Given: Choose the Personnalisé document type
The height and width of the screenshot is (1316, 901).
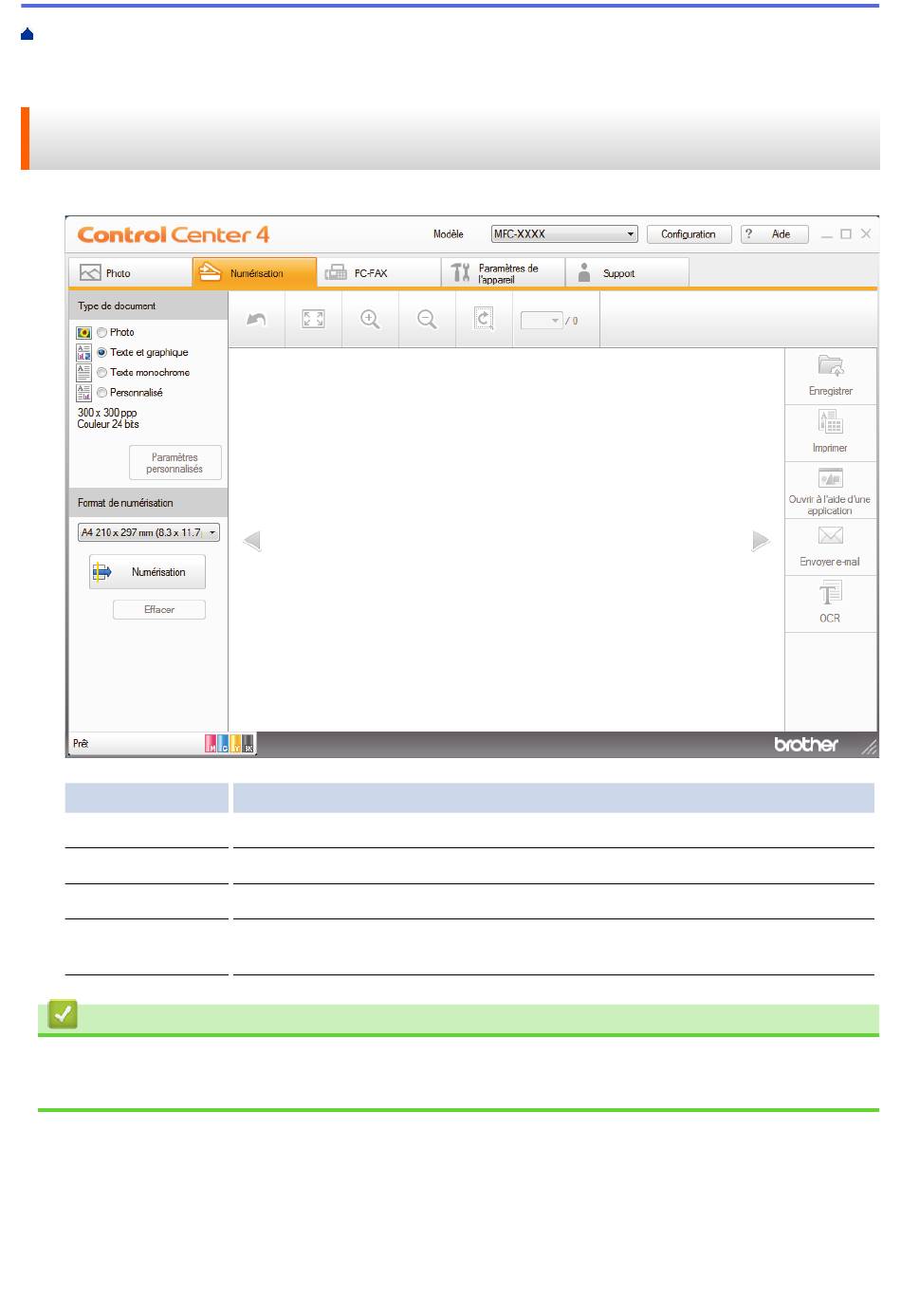Looking at the screenshot, I should point(101,393).
